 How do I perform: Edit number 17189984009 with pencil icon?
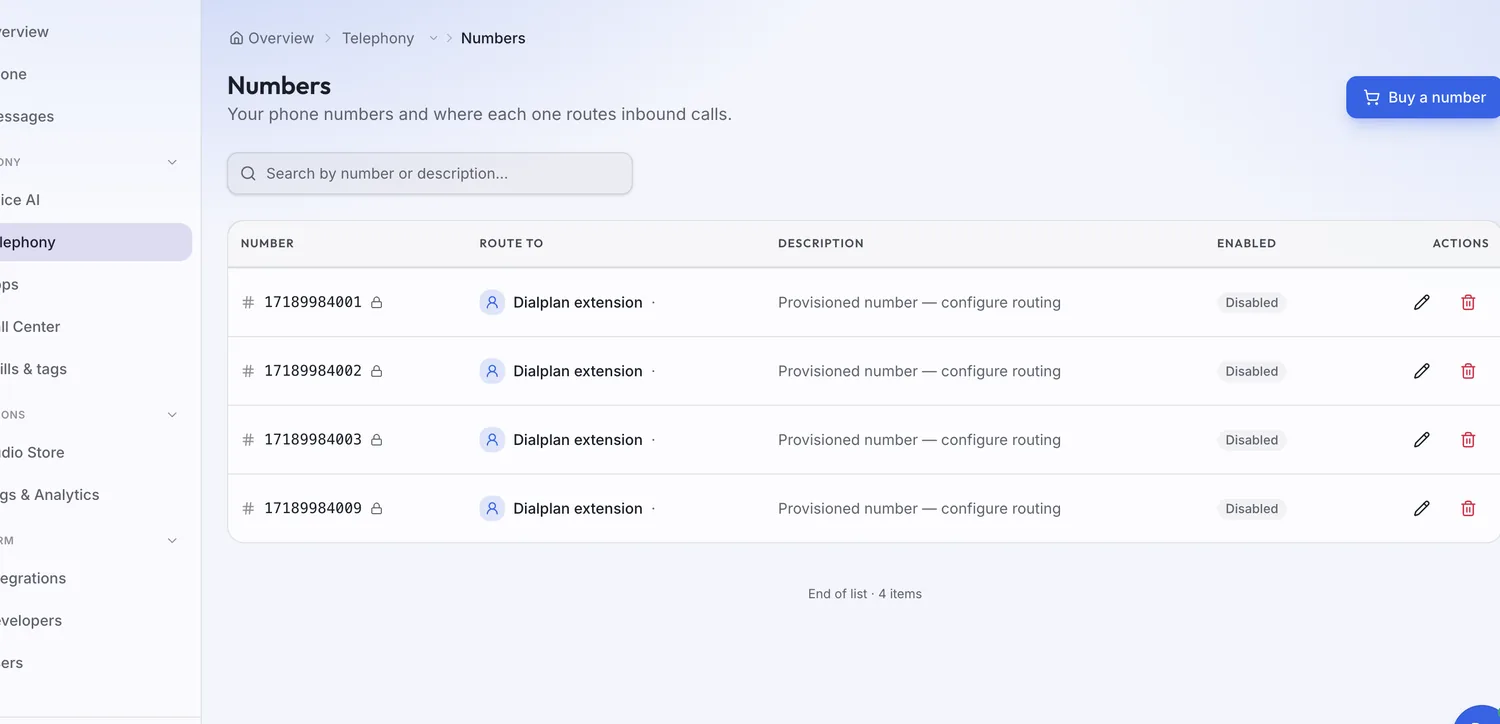tap(1421, 508)
